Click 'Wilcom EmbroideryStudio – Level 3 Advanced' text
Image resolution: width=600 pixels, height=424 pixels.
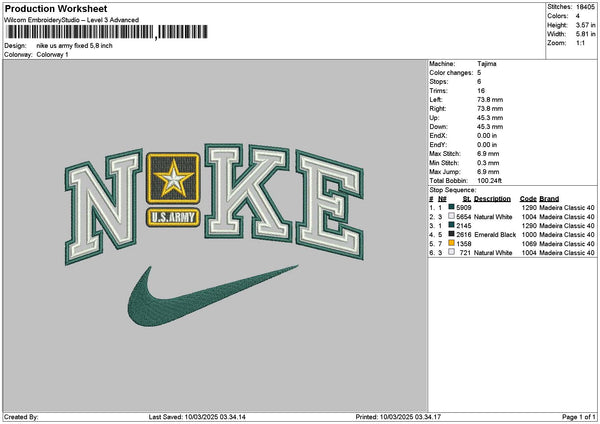(x=72, y=20)
